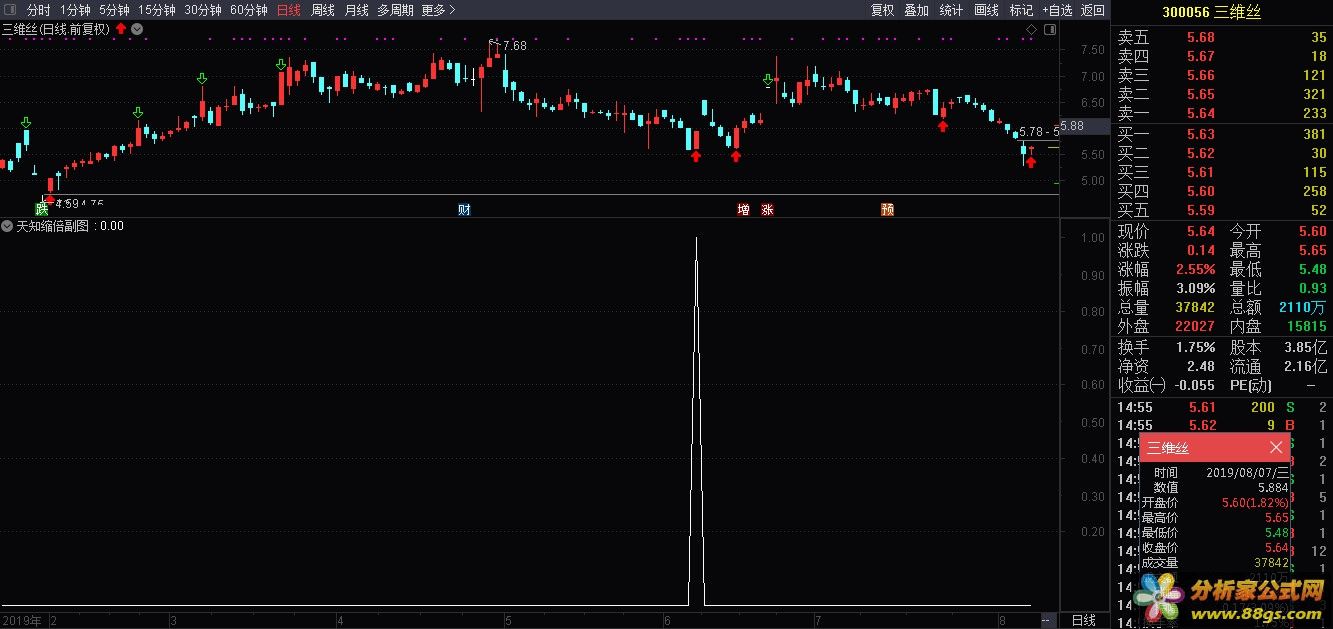
Task: Click the 增 event marker on timeline
Action: (x=743, y=209)
